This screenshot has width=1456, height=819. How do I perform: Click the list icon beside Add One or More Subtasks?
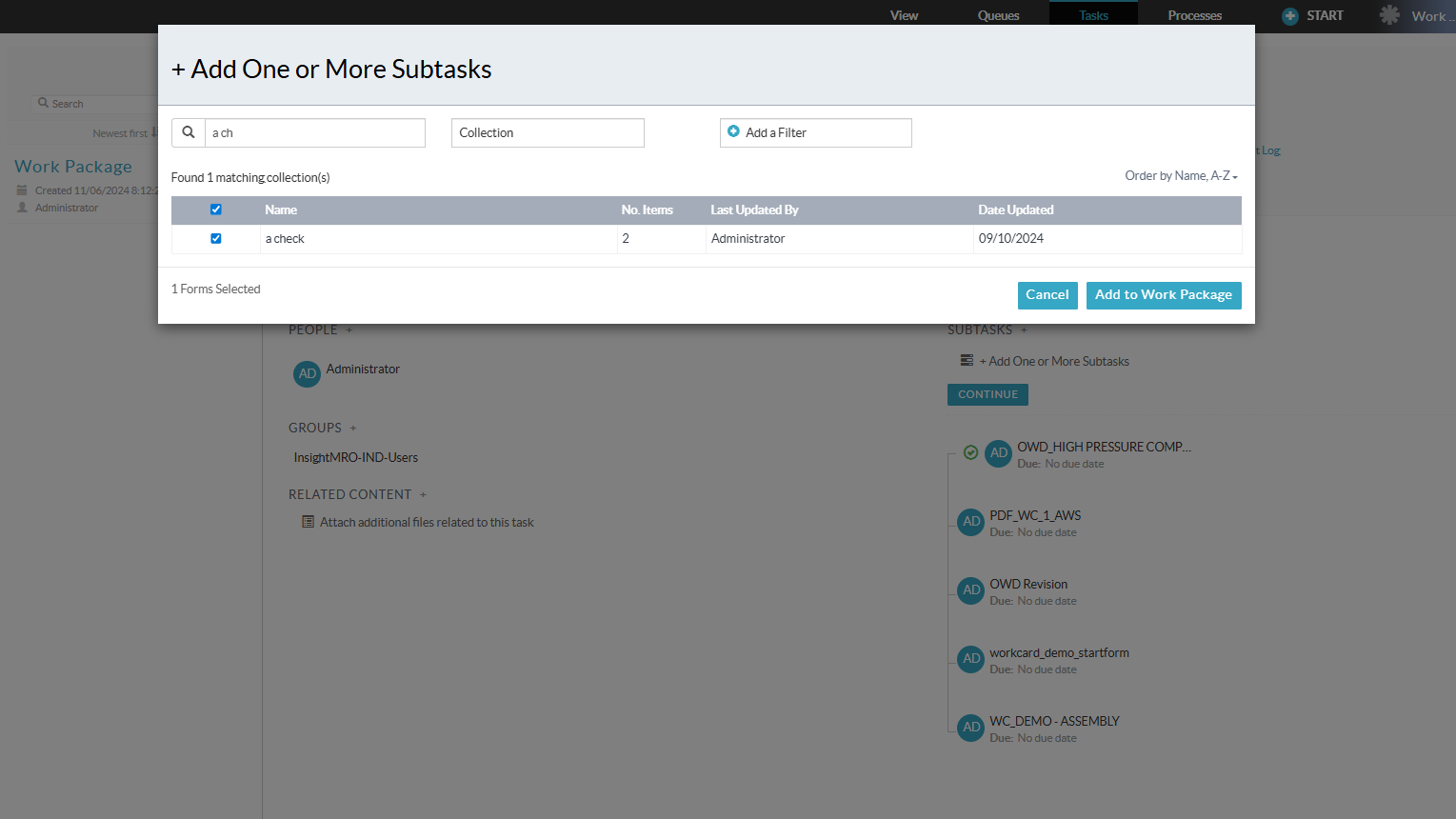click(x=967, y=361)
